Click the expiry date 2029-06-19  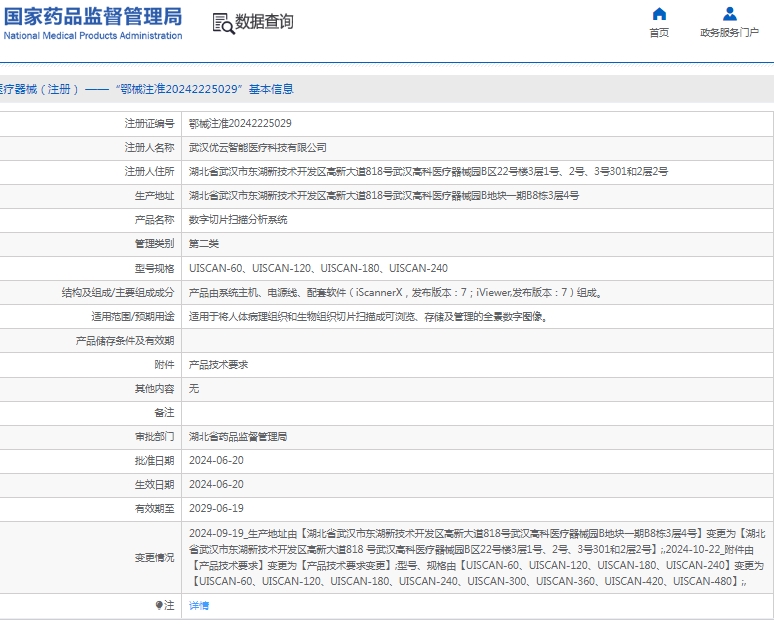[x=216, y=508]
